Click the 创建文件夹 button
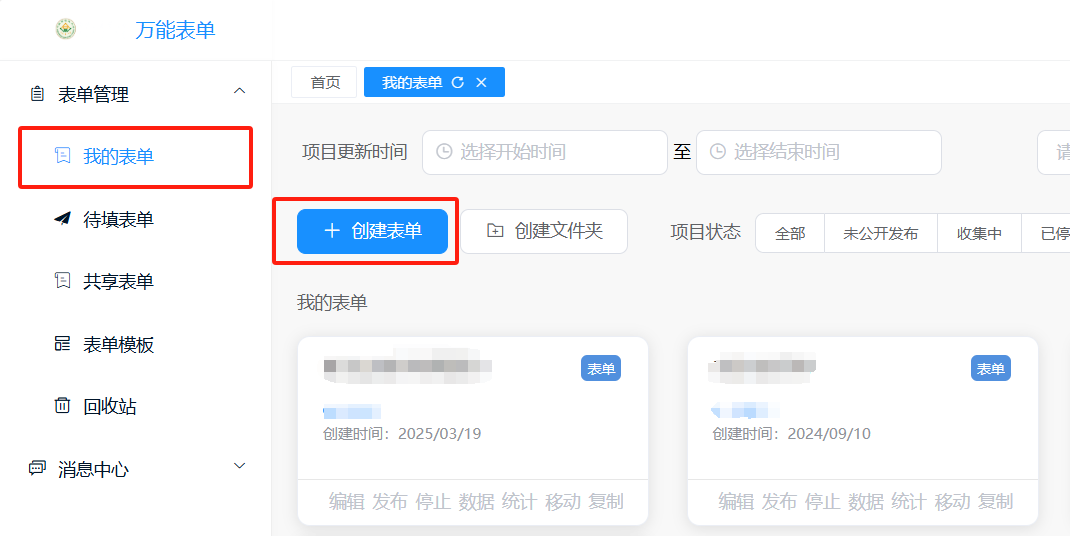Viewport: 1070px width, 536px height. (544, 231)
